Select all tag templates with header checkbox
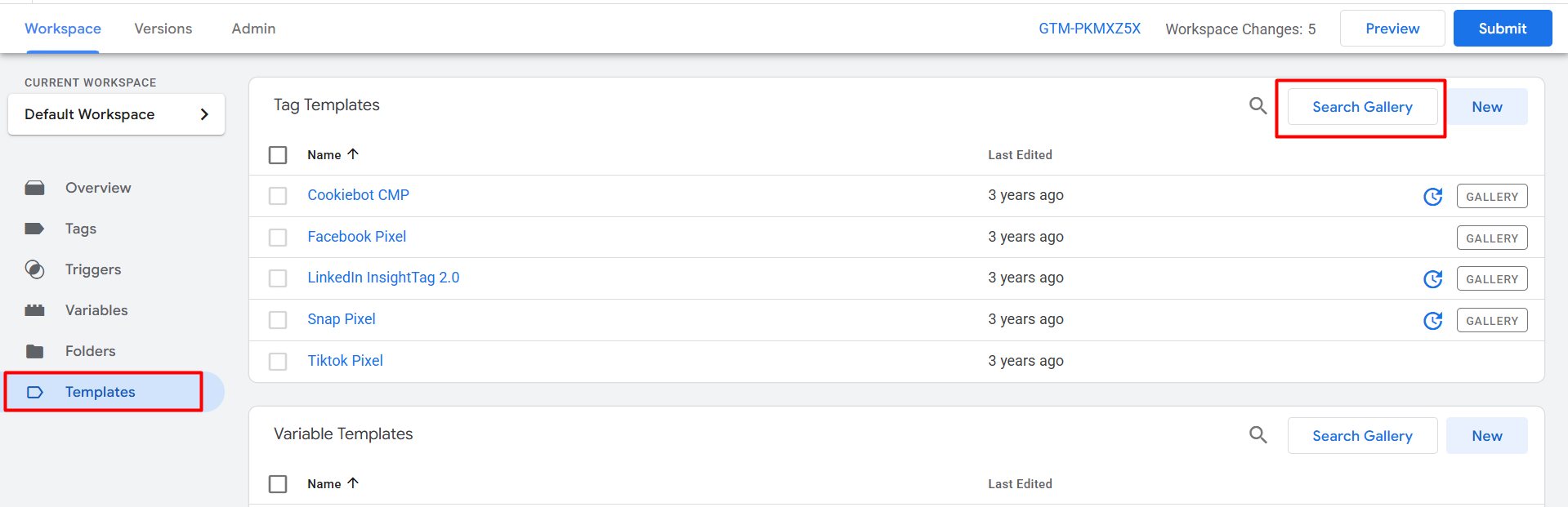 click(278, 155)
